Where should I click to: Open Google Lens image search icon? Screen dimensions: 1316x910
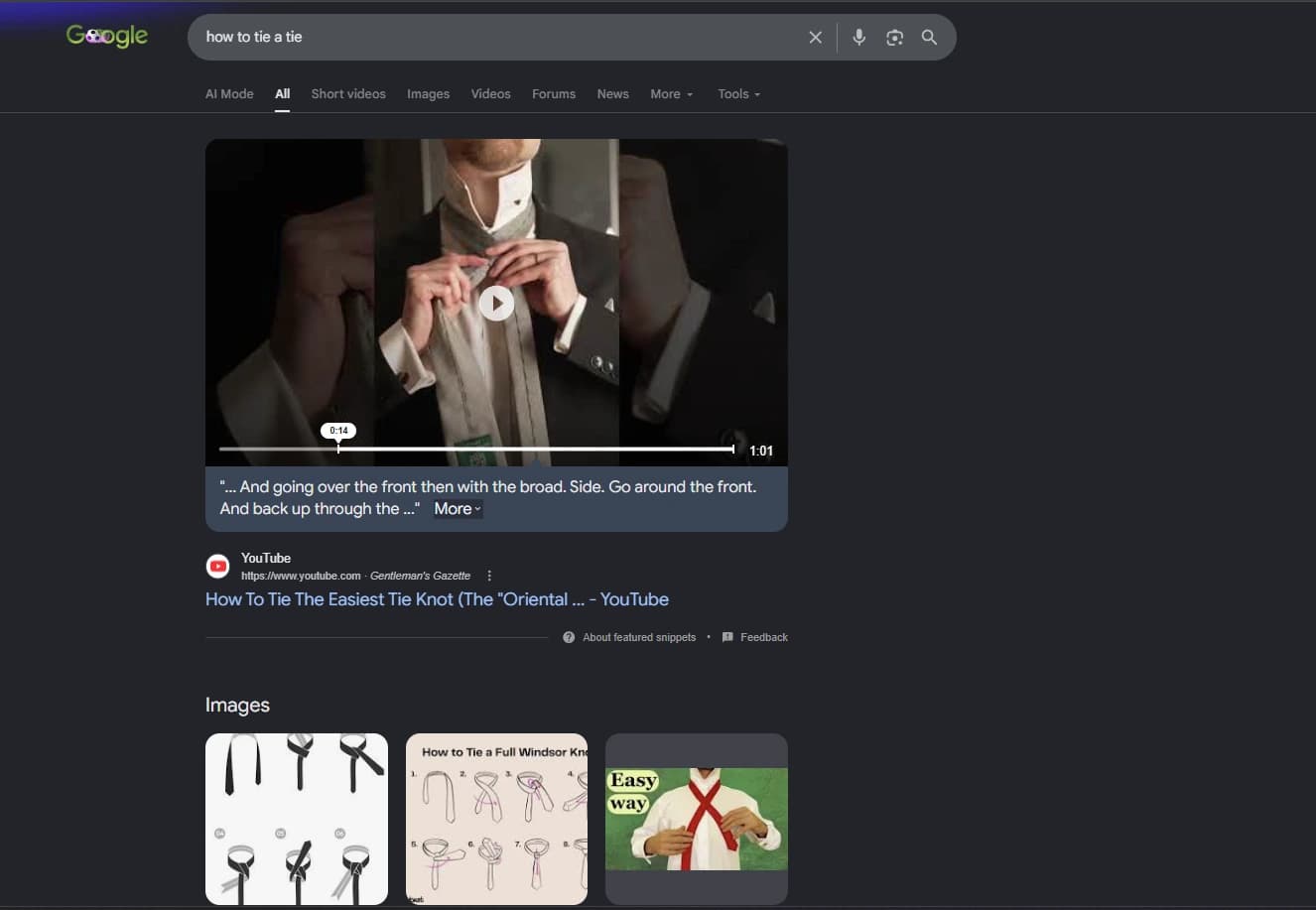[x=894, y=37]
